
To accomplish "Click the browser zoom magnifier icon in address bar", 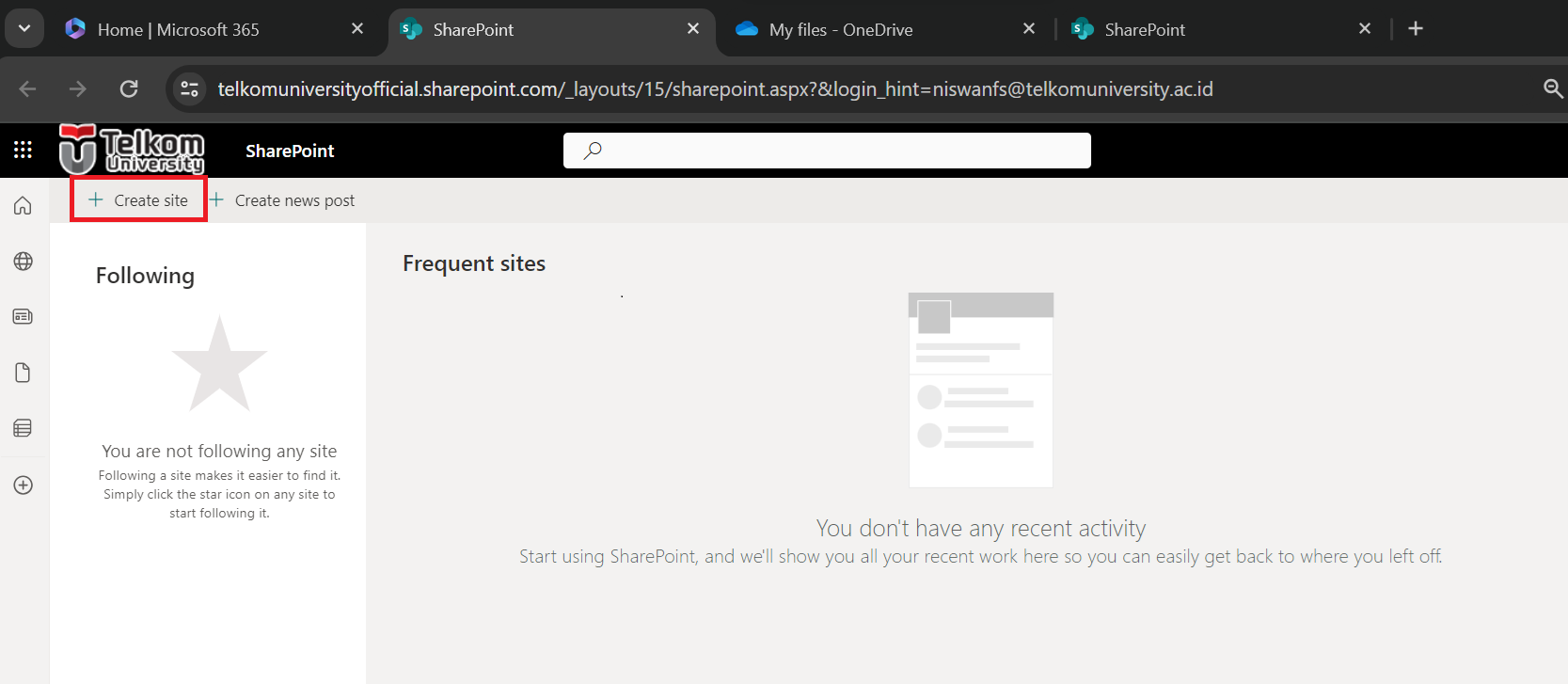I will [1553, 88].
